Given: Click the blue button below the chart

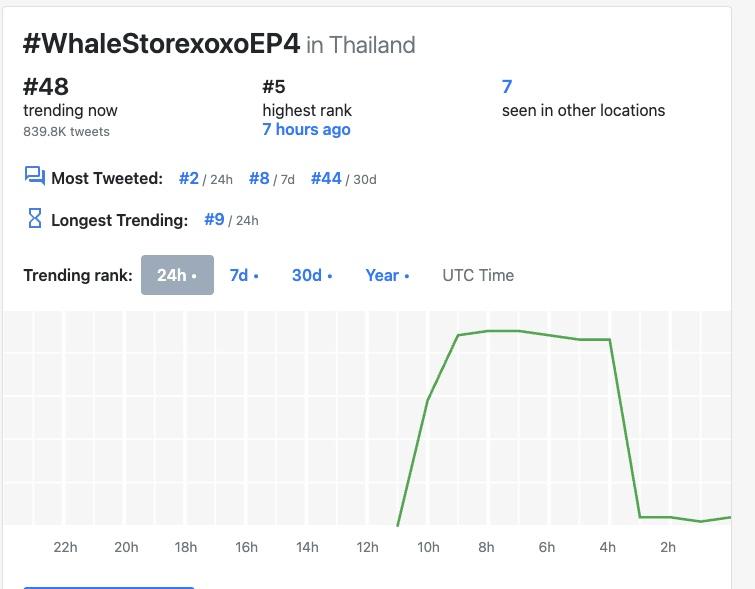Looking at the screenshot, I should 108,586.
